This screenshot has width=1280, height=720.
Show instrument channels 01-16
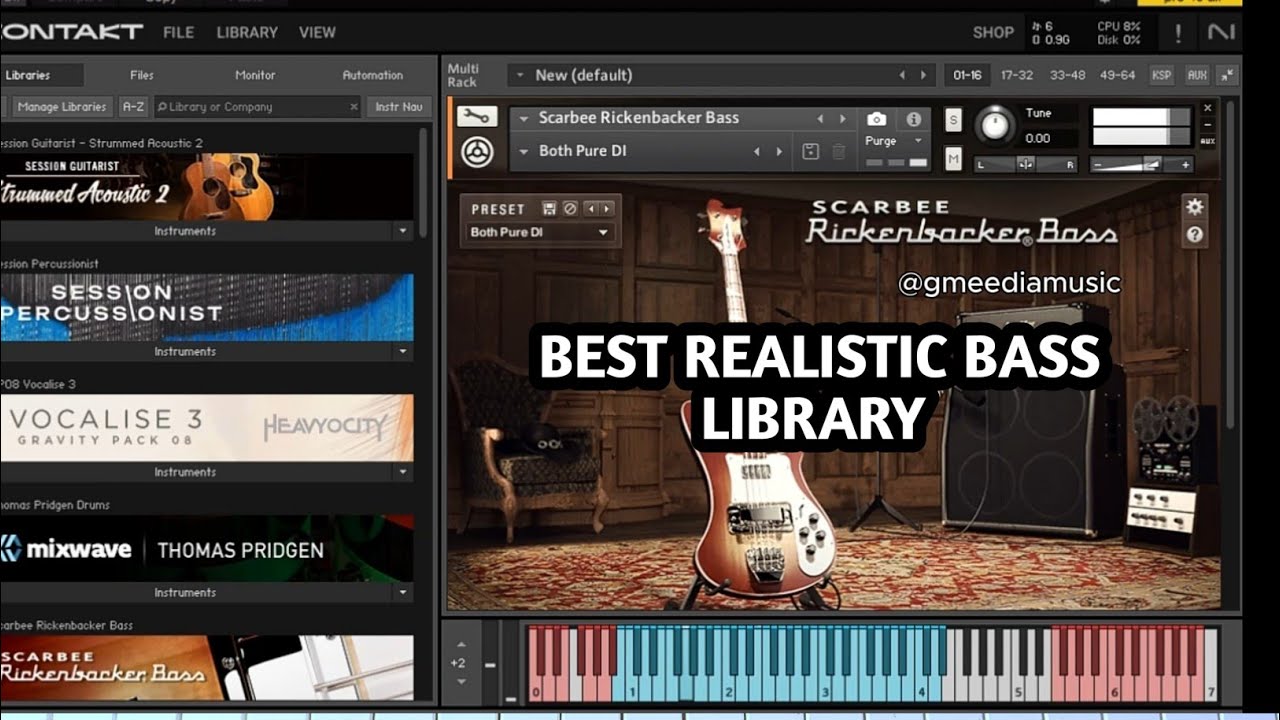pyautogui.click(x=967, y=75)
